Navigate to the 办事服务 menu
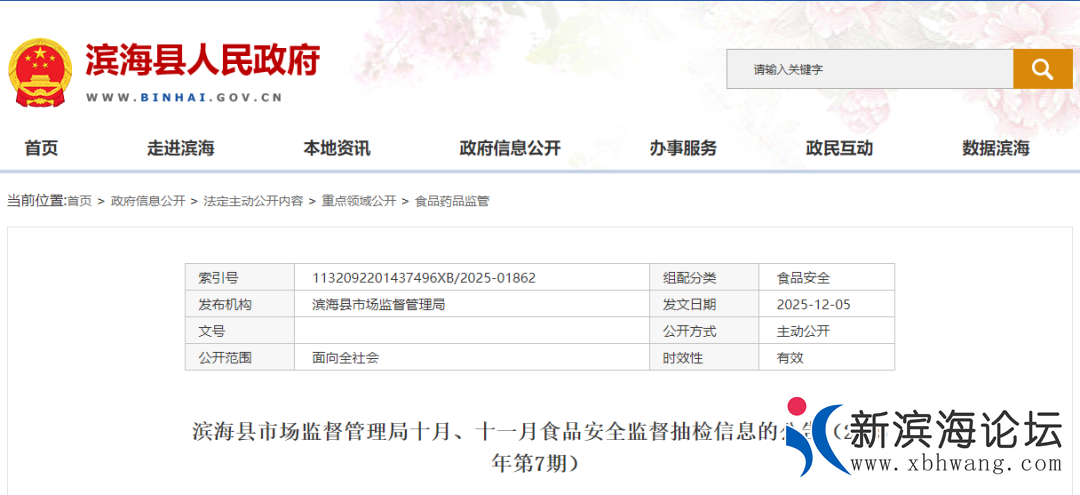Image resolution: width=1080 pixels, height=495 pixels. 683,148
